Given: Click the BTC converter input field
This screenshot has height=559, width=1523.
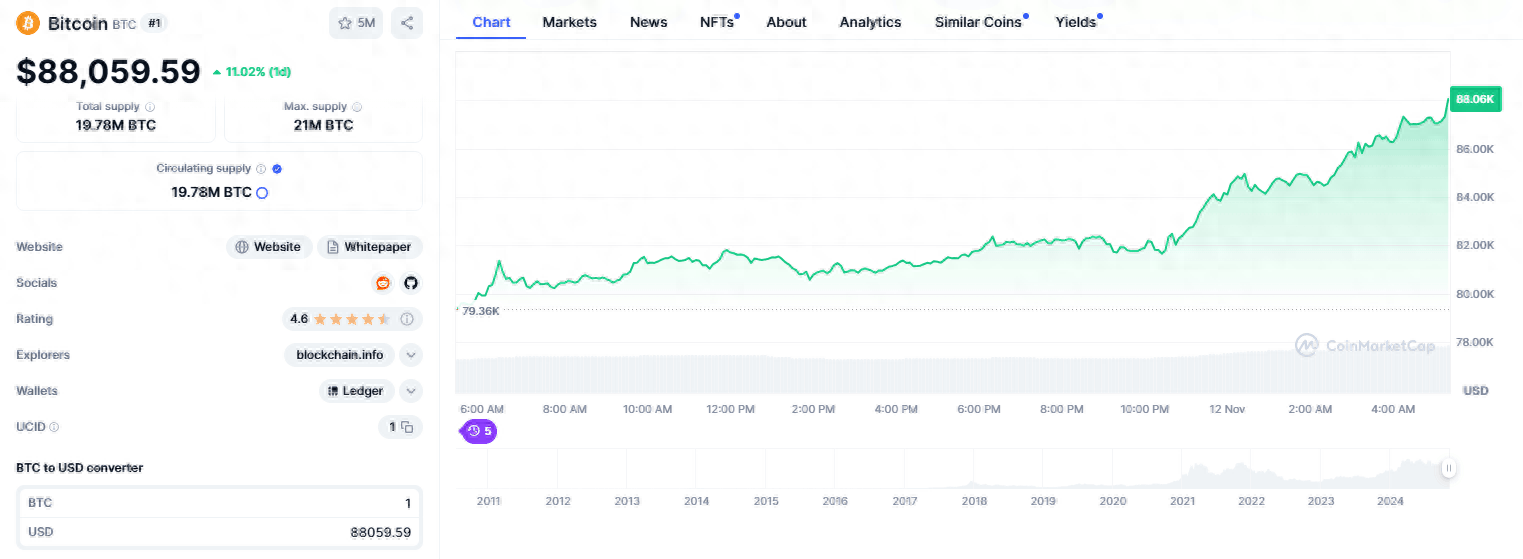Looking at the screenshot, I should (220, 503).
